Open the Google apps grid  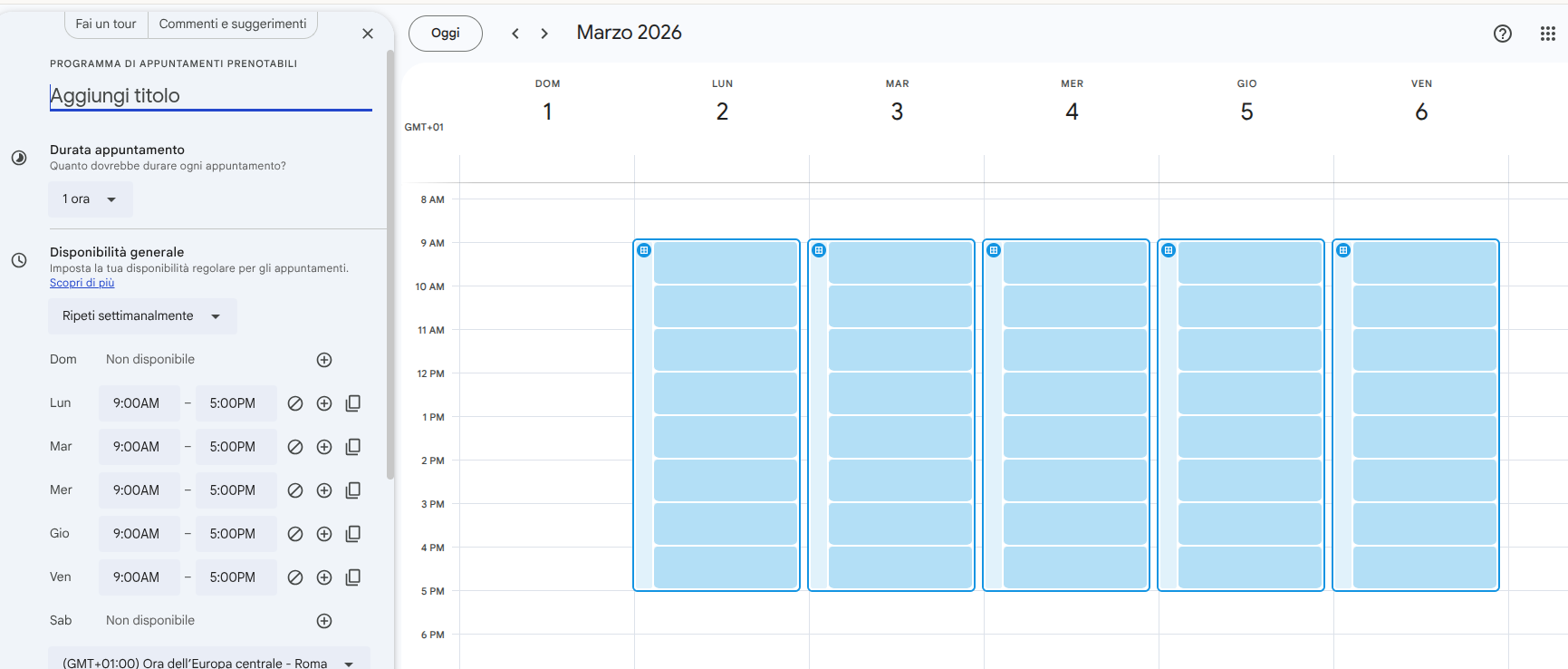(1548, 34)
